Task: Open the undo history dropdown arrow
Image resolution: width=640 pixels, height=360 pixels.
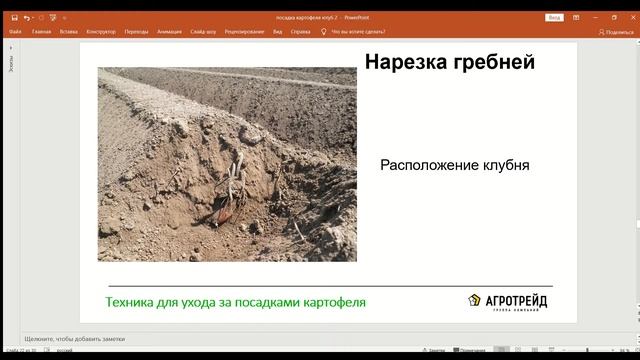Action: point(33,18)
